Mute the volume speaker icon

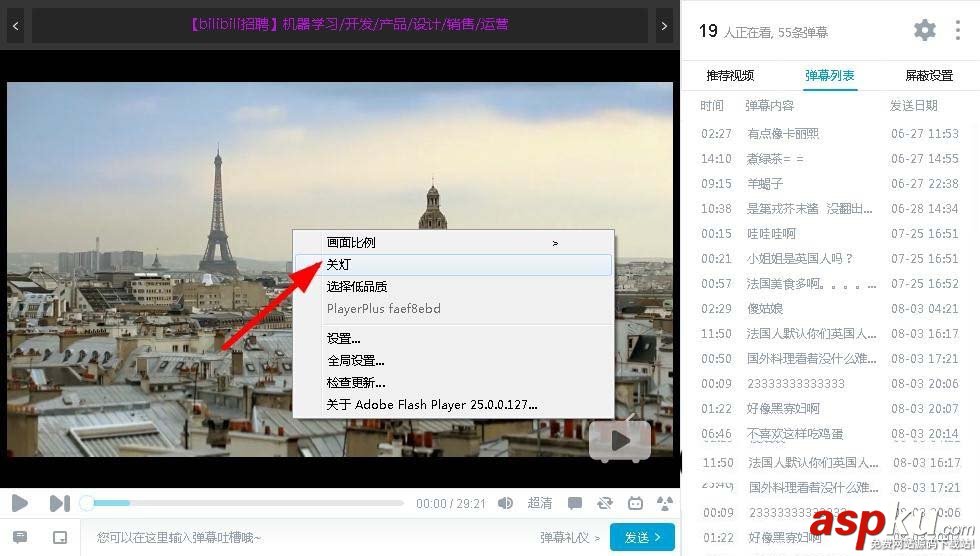[505, 503]
